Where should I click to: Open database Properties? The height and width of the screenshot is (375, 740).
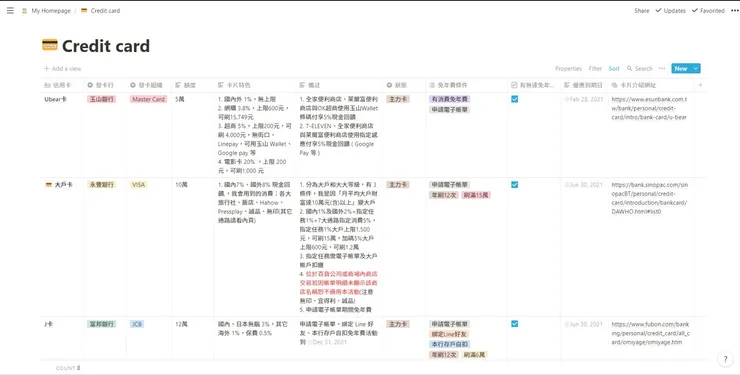click(568, 68)
